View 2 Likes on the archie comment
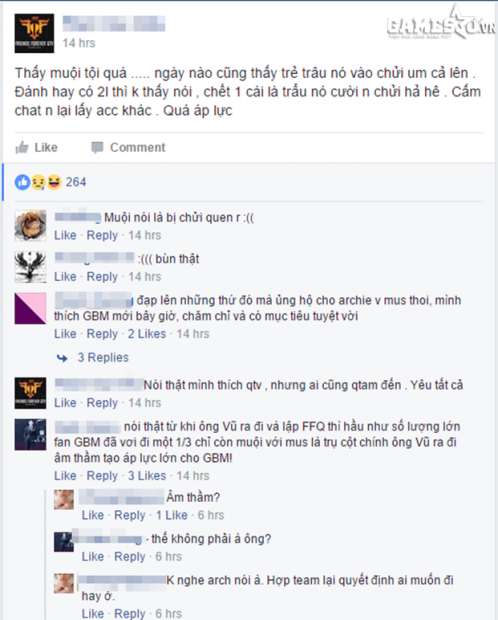The width and height of the screenshot is (498, 620). 147,334
